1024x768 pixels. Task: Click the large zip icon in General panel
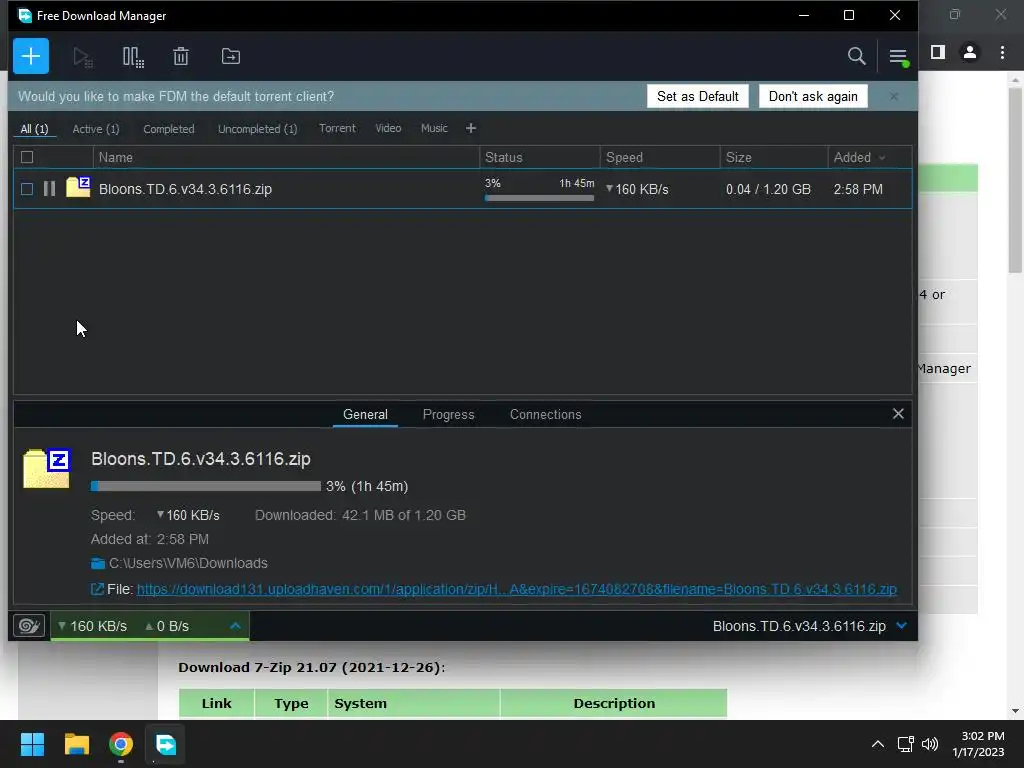[x=47, y=468]
